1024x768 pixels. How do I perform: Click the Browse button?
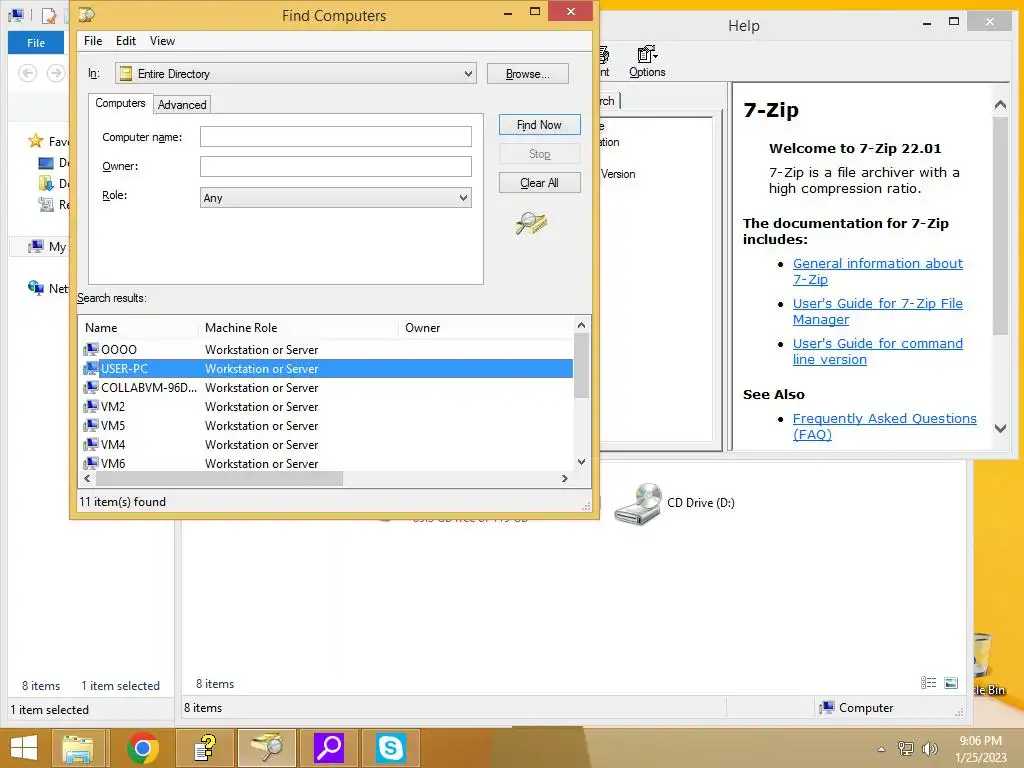pyautogui.click(x=527, y=74)
